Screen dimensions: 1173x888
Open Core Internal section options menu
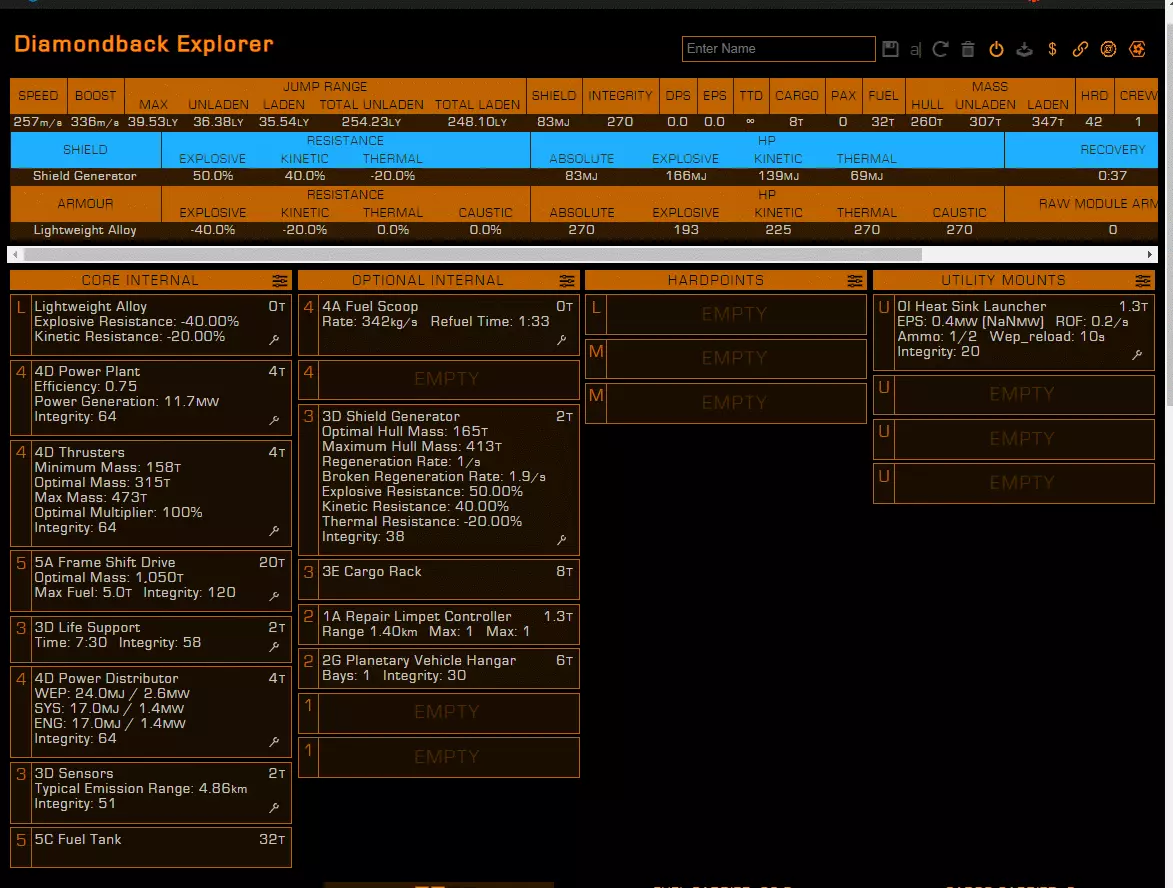(279, 281)
